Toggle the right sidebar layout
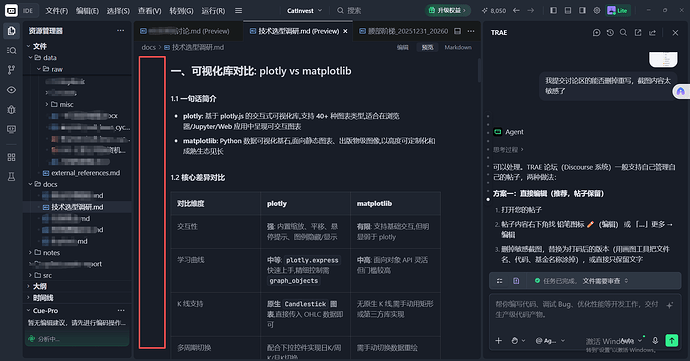This screenshot has height=361, width=690. coord(582,11)
